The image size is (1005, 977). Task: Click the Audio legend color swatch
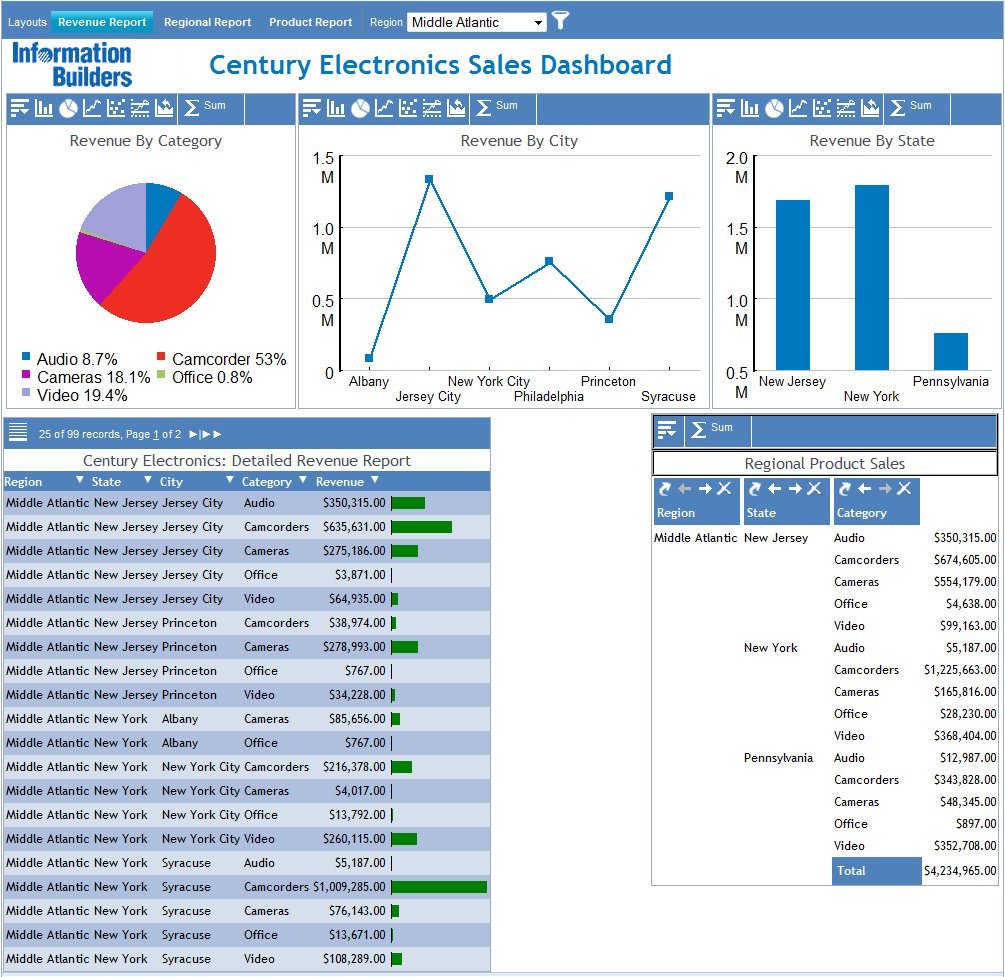26,356
